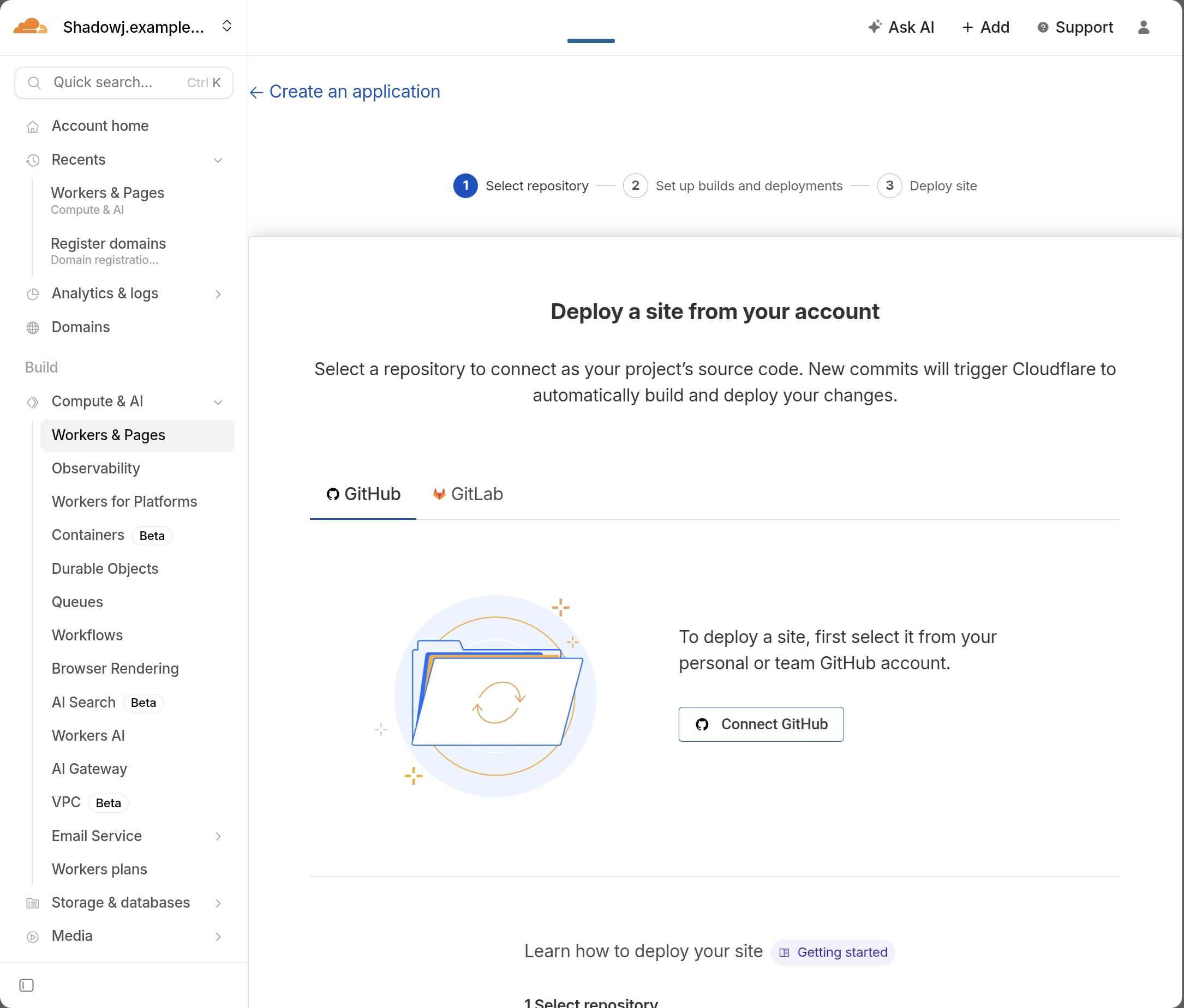Open the account switcher dropdown
The width and height of the screenshot is (1184, 1008).
(227, 26)
